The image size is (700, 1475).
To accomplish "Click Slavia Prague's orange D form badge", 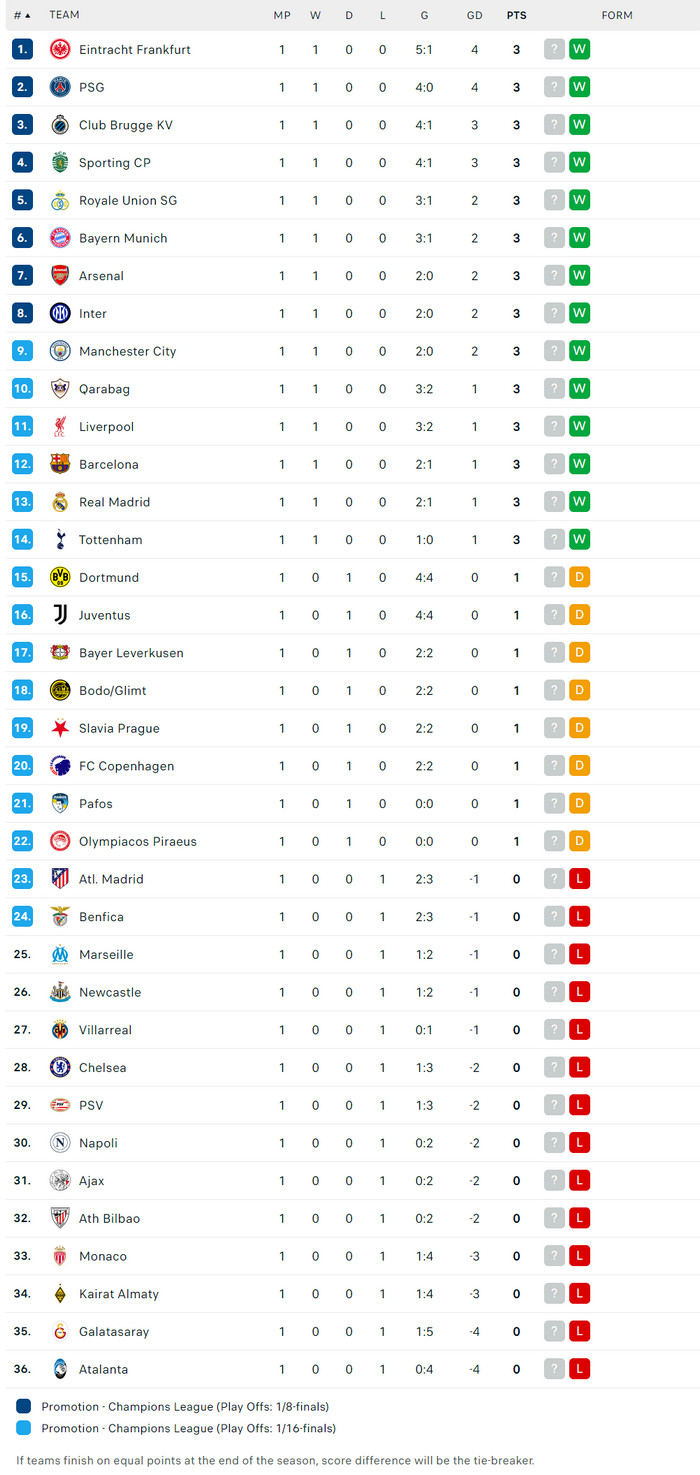I will point(579,728).
